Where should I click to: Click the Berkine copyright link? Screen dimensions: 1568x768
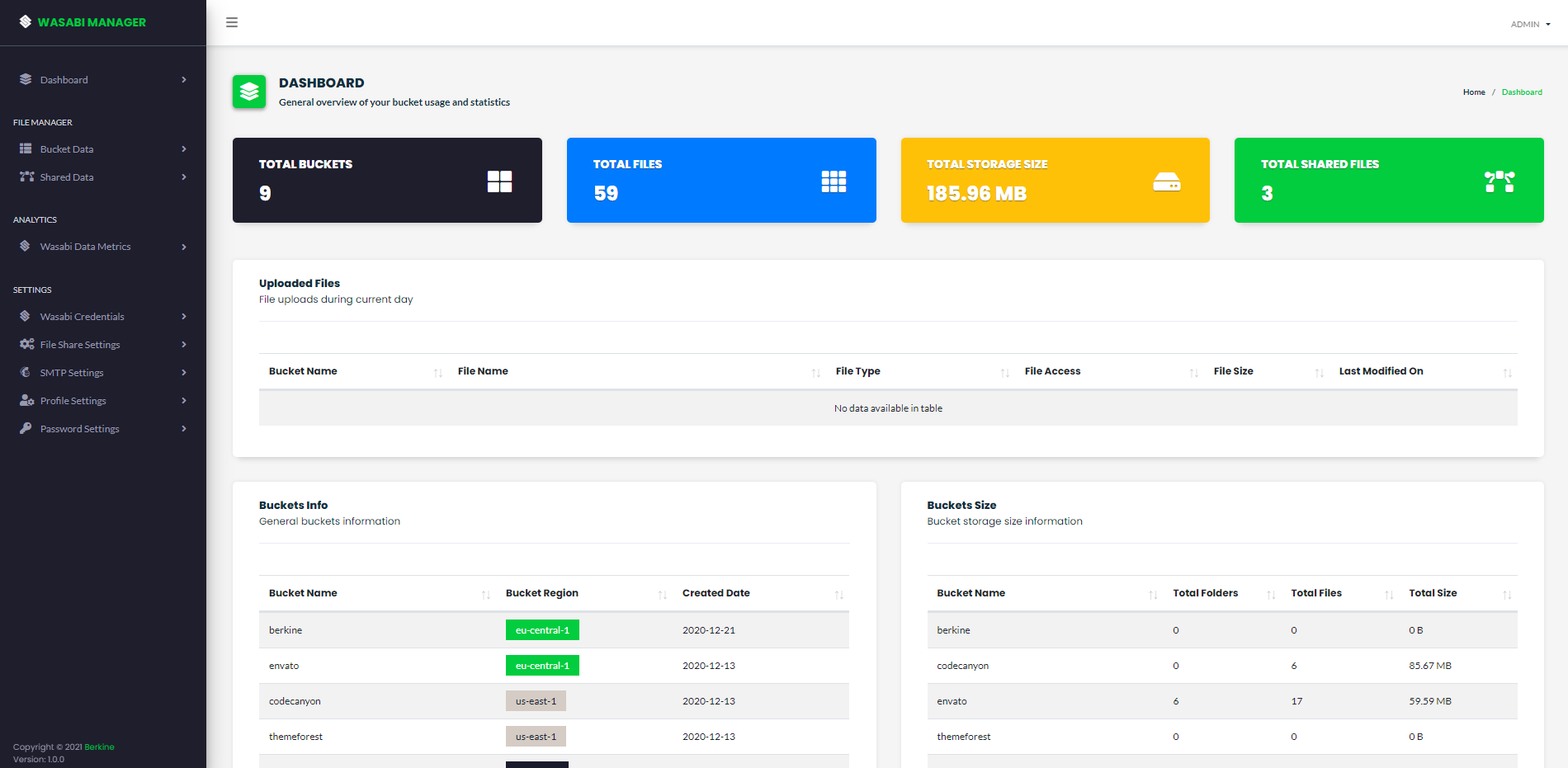pos(99,747)
